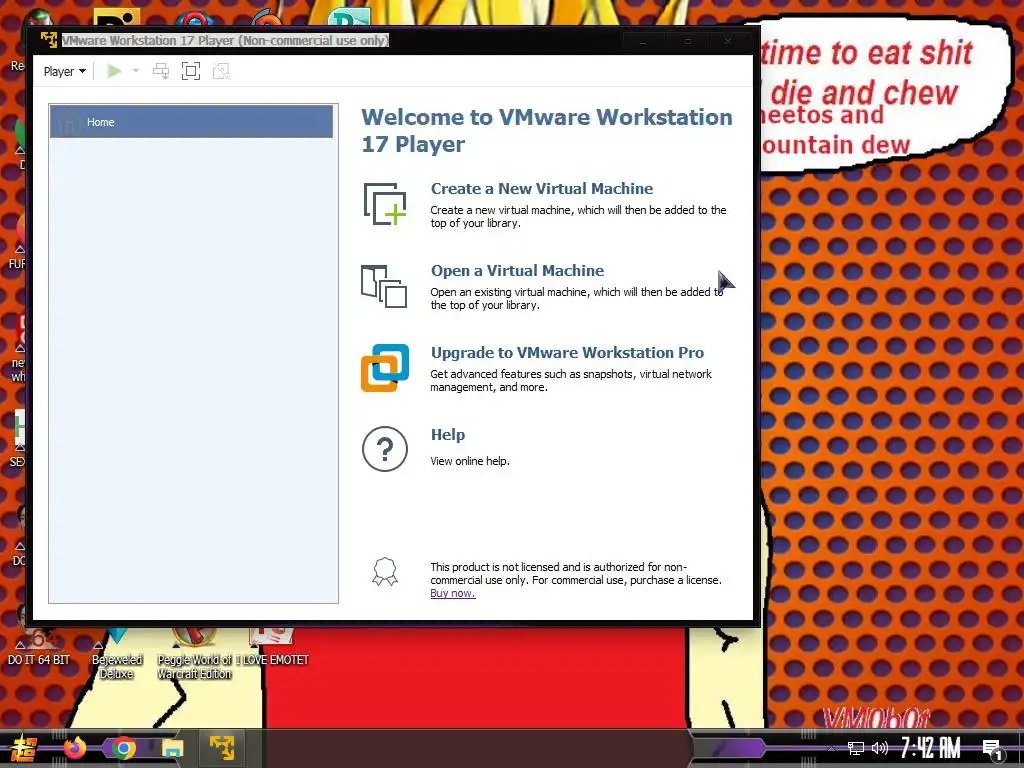Open the Start menu on the taskbar
The image size is (1024, 768).
tap(23, 748)
